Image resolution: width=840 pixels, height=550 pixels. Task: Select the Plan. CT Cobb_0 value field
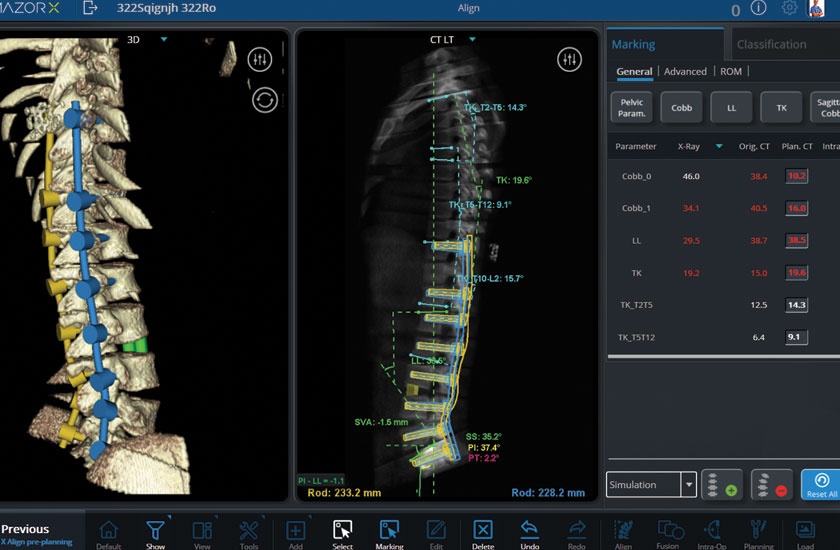pos(796,176)
